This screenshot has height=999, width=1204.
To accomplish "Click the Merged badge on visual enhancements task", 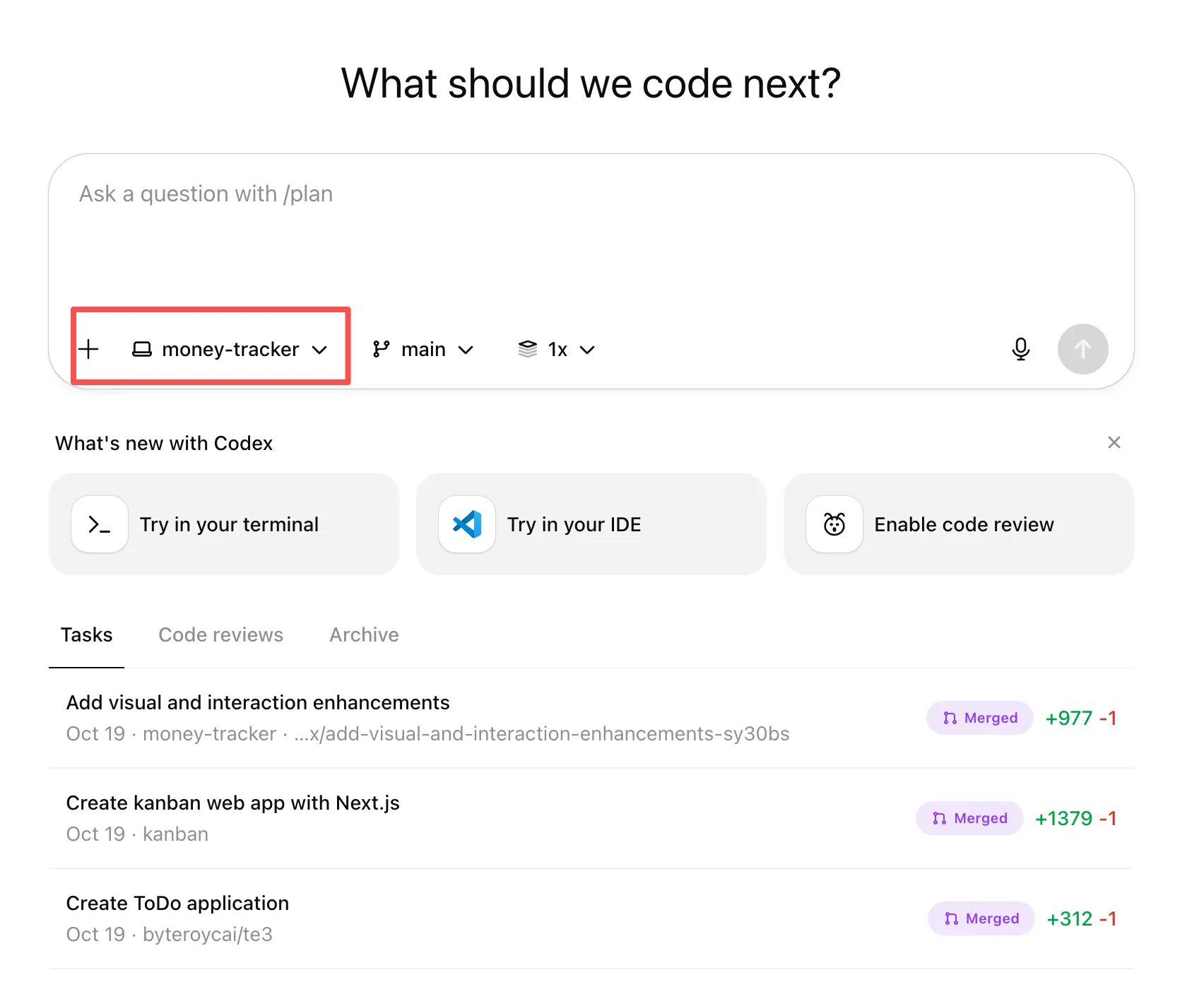I will click(x=979, y=718).
